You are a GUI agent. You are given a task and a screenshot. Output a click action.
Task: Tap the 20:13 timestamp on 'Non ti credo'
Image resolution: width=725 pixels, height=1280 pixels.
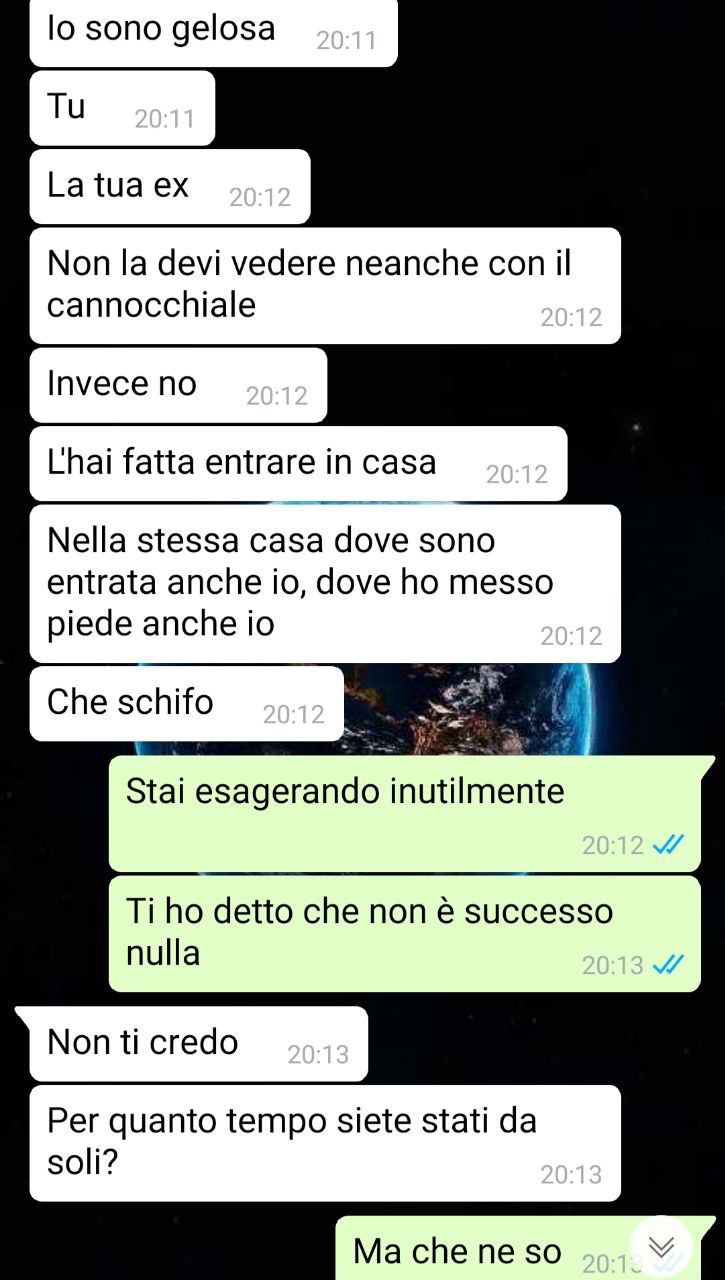318,1054
